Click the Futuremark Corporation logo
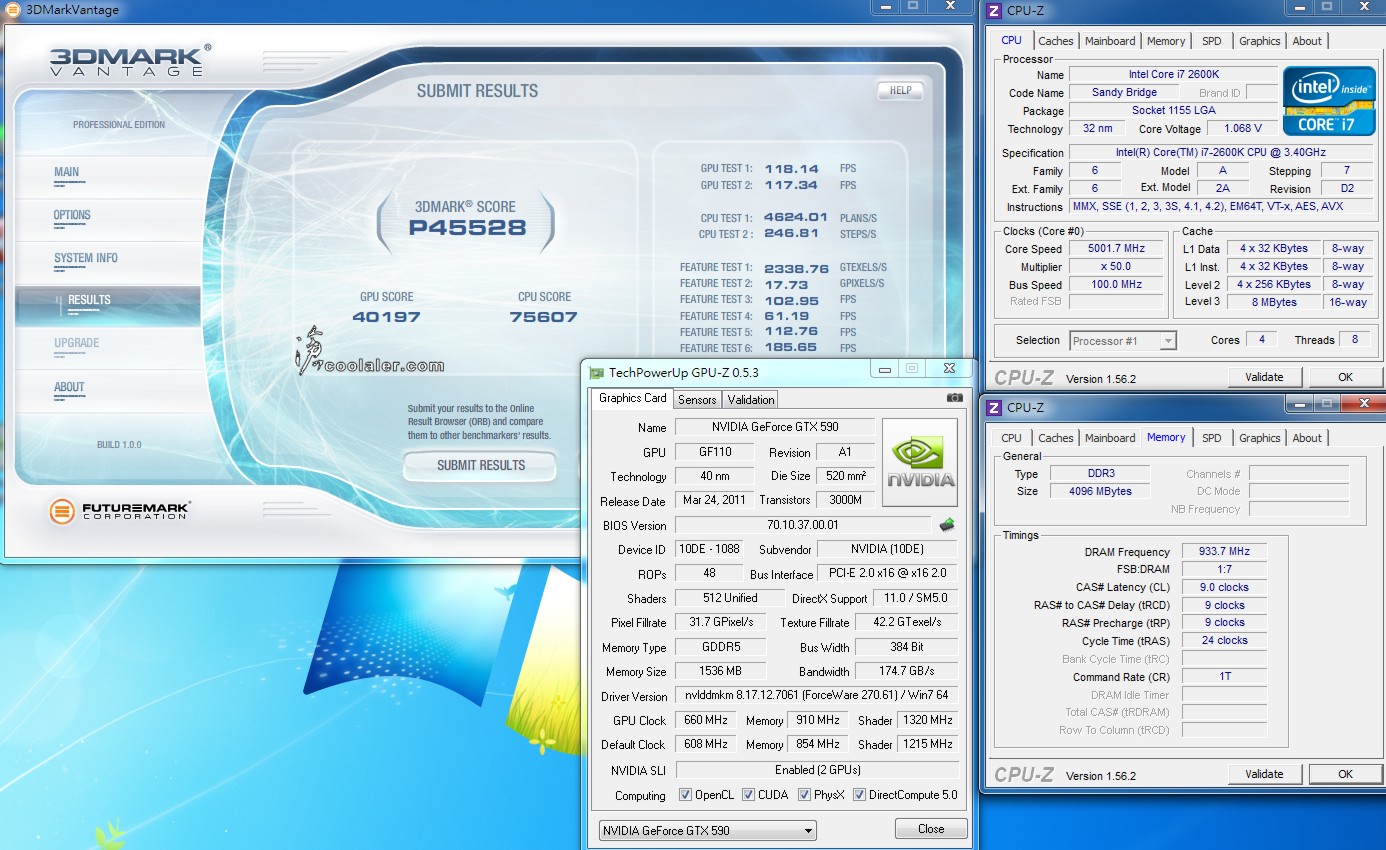Screen dimensions: 1386x850 119,512
